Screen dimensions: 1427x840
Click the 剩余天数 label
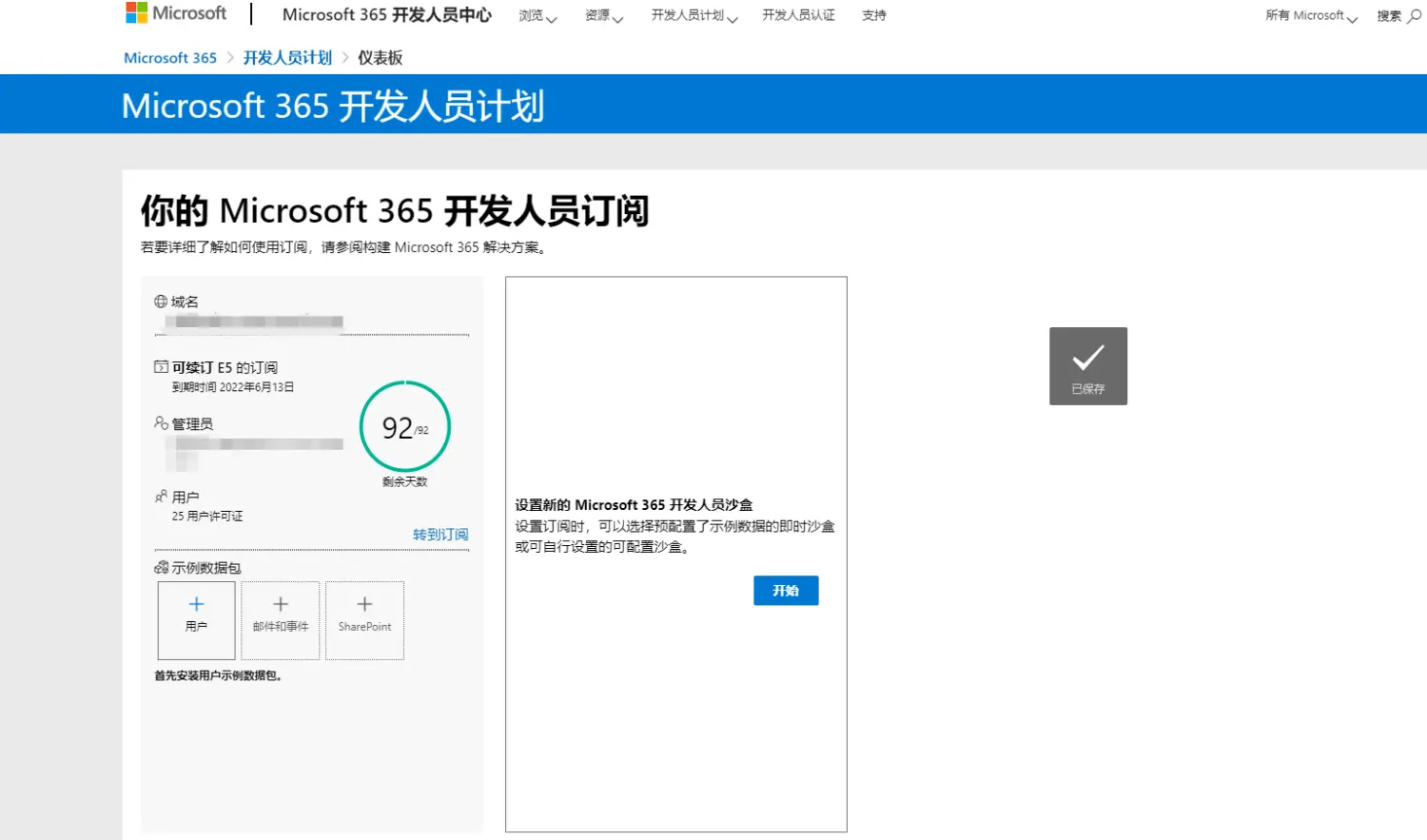pyautogui.click(x=405, y=481)
